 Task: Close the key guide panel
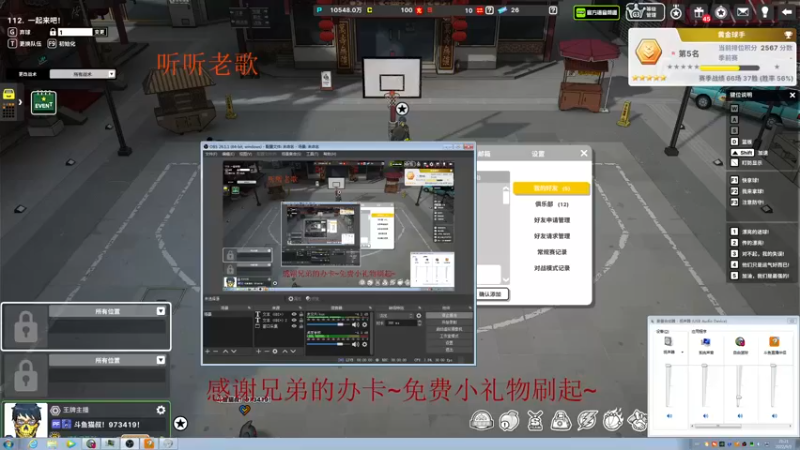coord(792,95)
